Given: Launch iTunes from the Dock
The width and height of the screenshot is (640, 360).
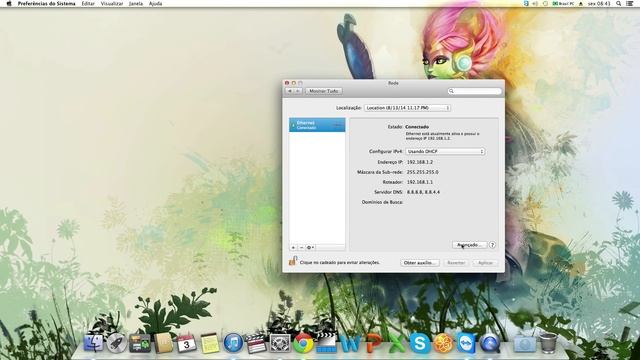Looking at the screenshot, I should 233,343.
